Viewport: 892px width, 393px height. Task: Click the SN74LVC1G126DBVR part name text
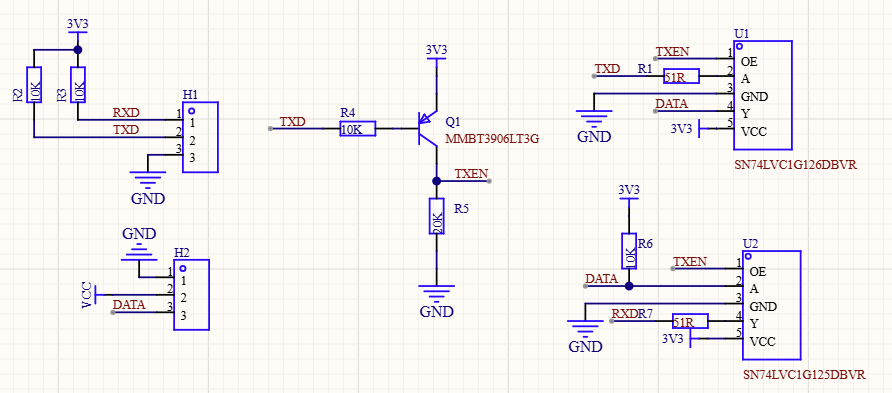pyautogui.click(x=796, y=165)
